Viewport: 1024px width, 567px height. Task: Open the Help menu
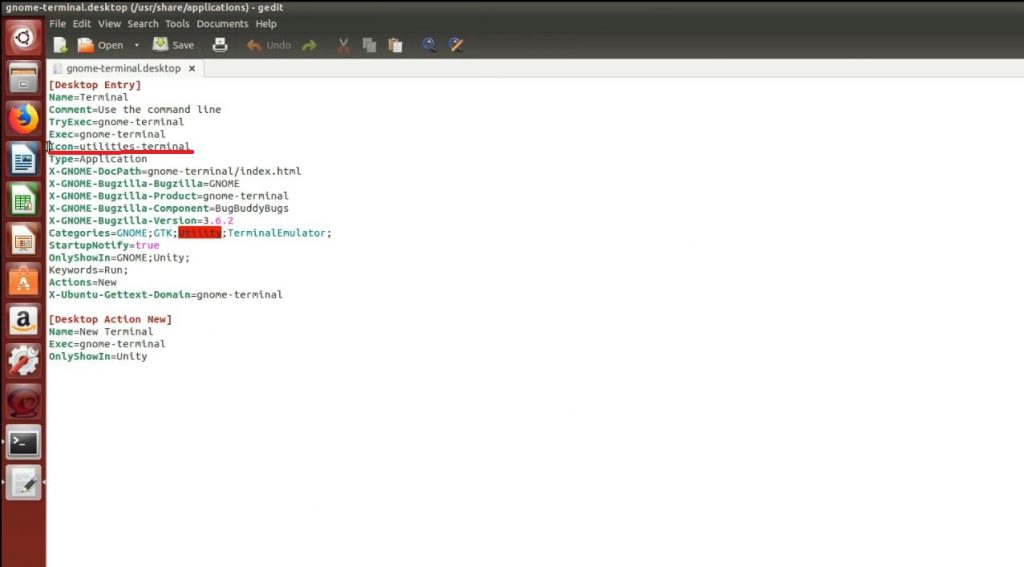coord(266,24)
